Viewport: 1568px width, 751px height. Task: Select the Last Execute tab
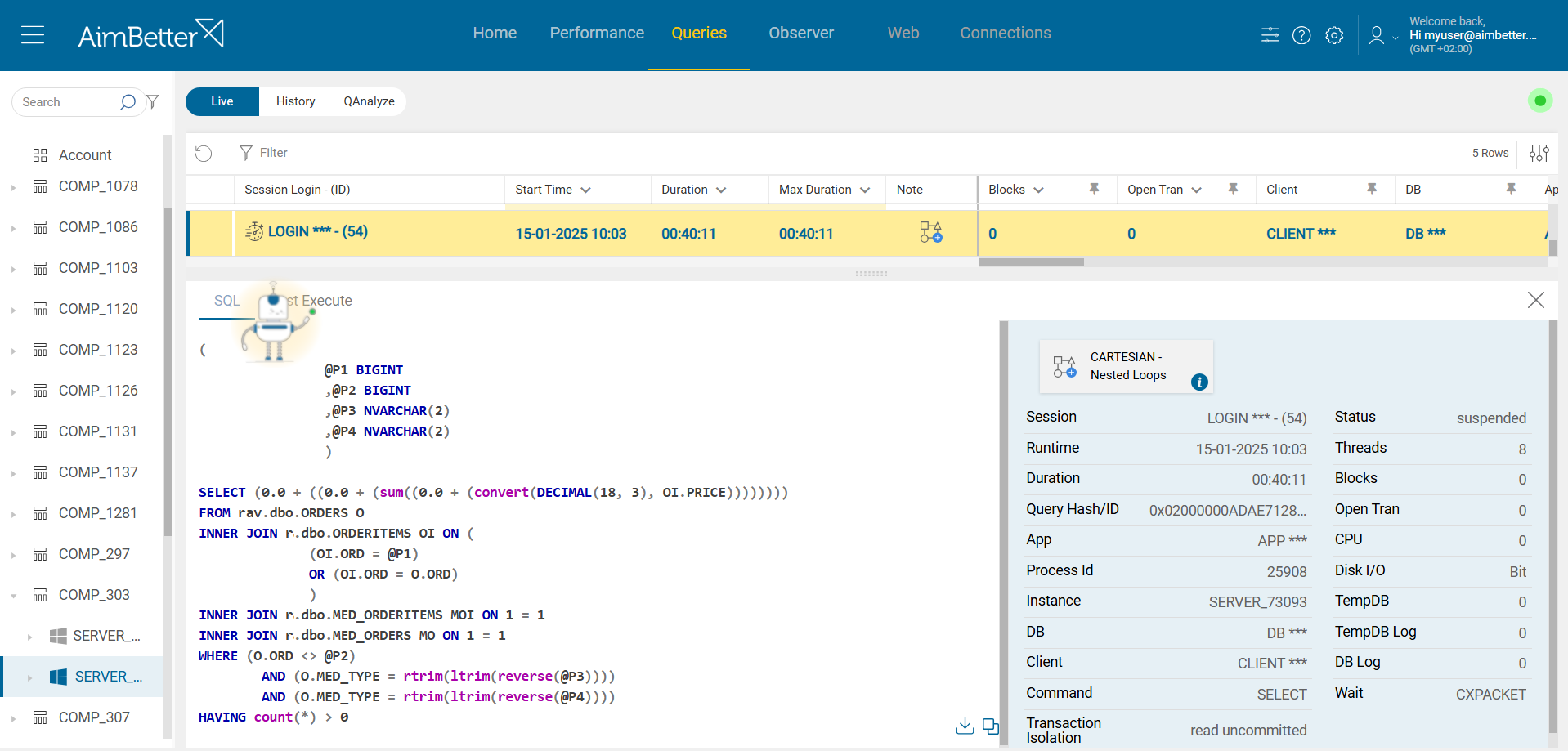[x=320, y=301]
